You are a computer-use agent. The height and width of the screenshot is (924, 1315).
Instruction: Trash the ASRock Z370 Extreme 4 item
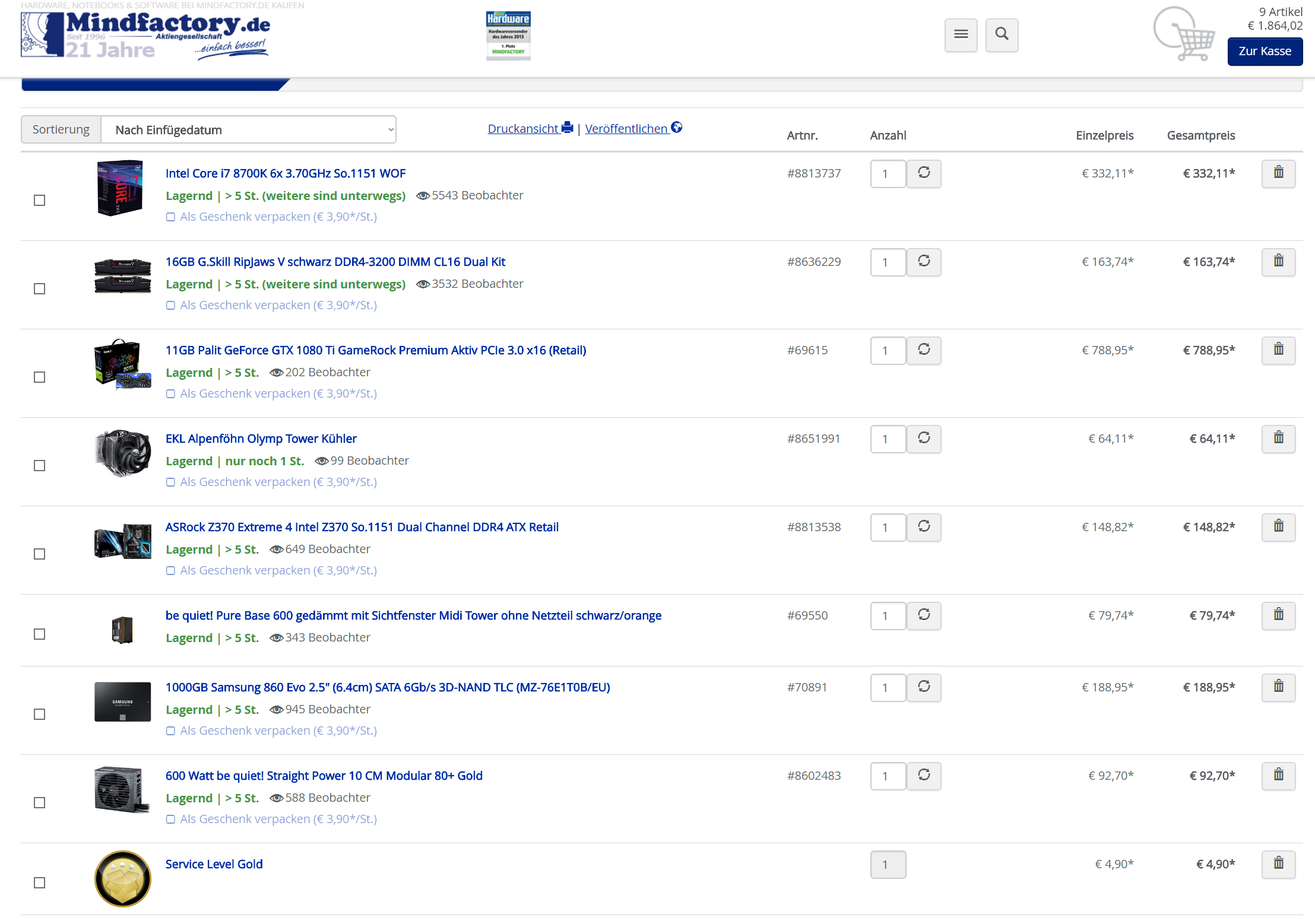(x=1278, y=527)
